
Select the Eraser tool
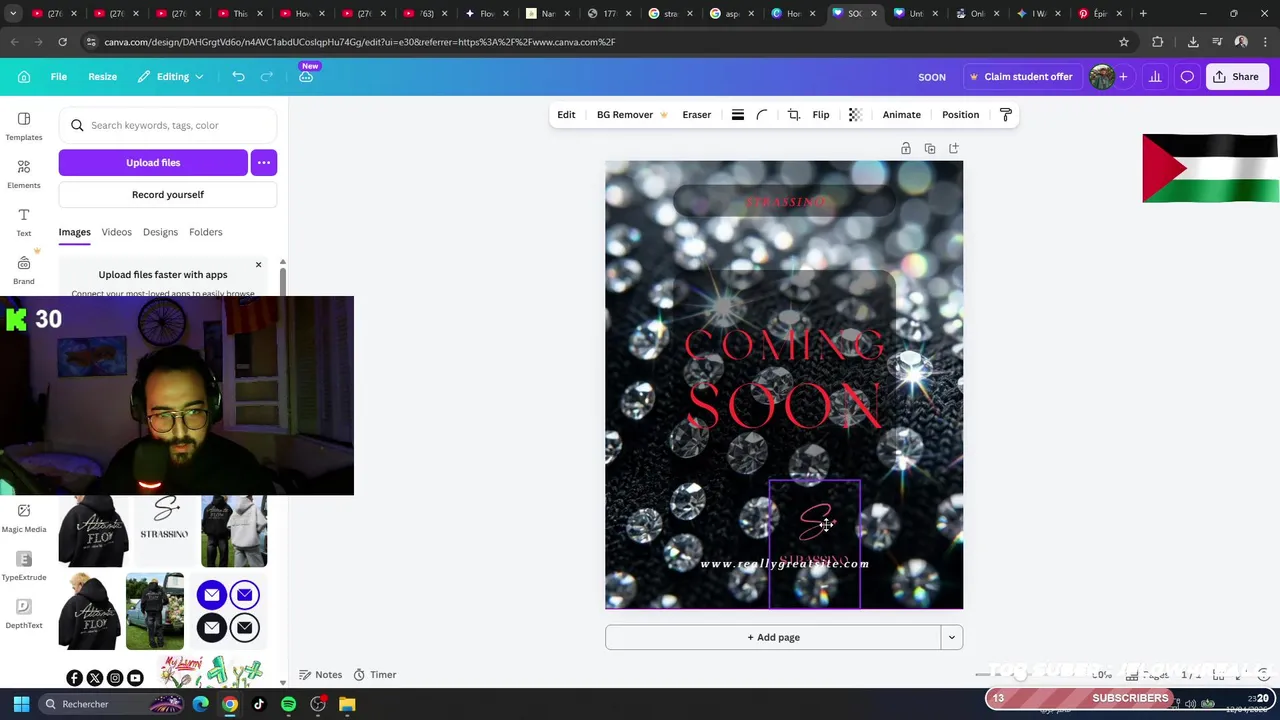tap(697, 115)
